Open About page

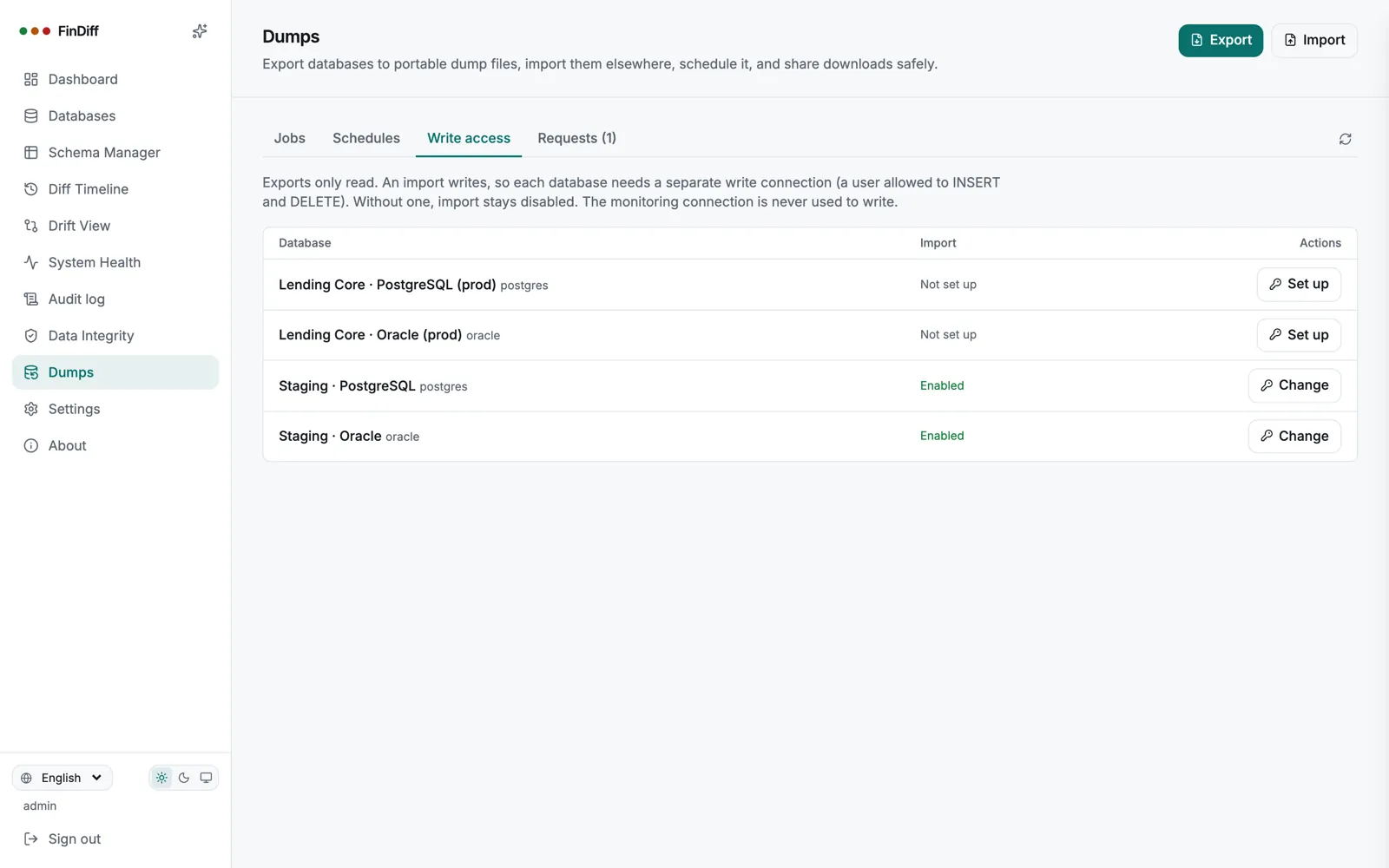pyautogui.click(x=115, y=445)
